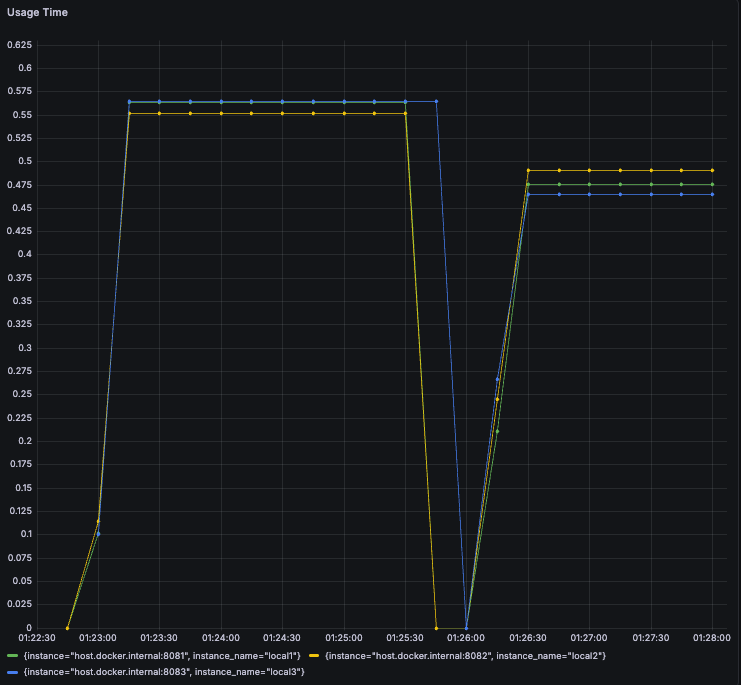The image size is (741, 685).
Task: Click the yellow point starting the 0.49 plateau
Action: pyautogui.click(x=528, y=171)
